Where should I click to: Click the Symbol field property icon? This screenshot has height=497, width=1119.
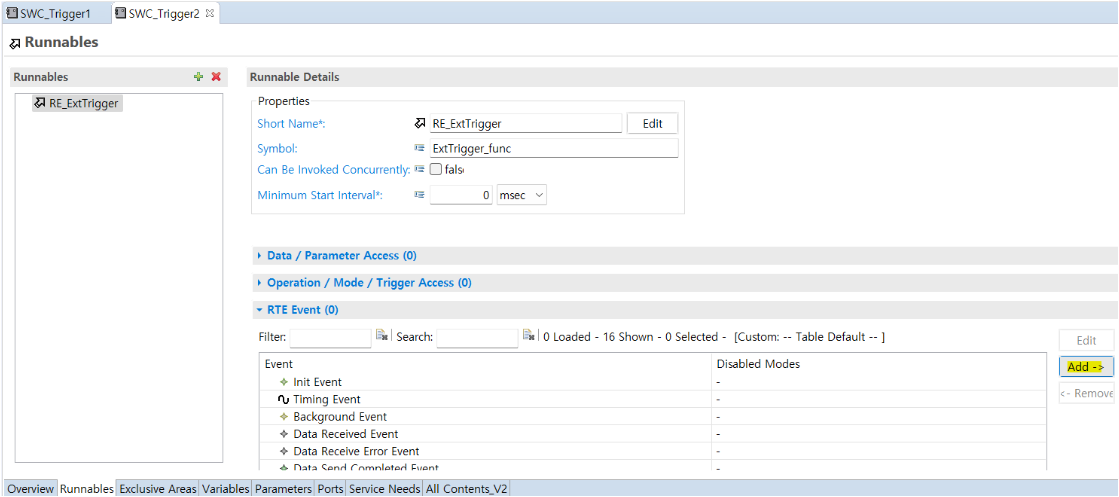(x=420, y=148)
